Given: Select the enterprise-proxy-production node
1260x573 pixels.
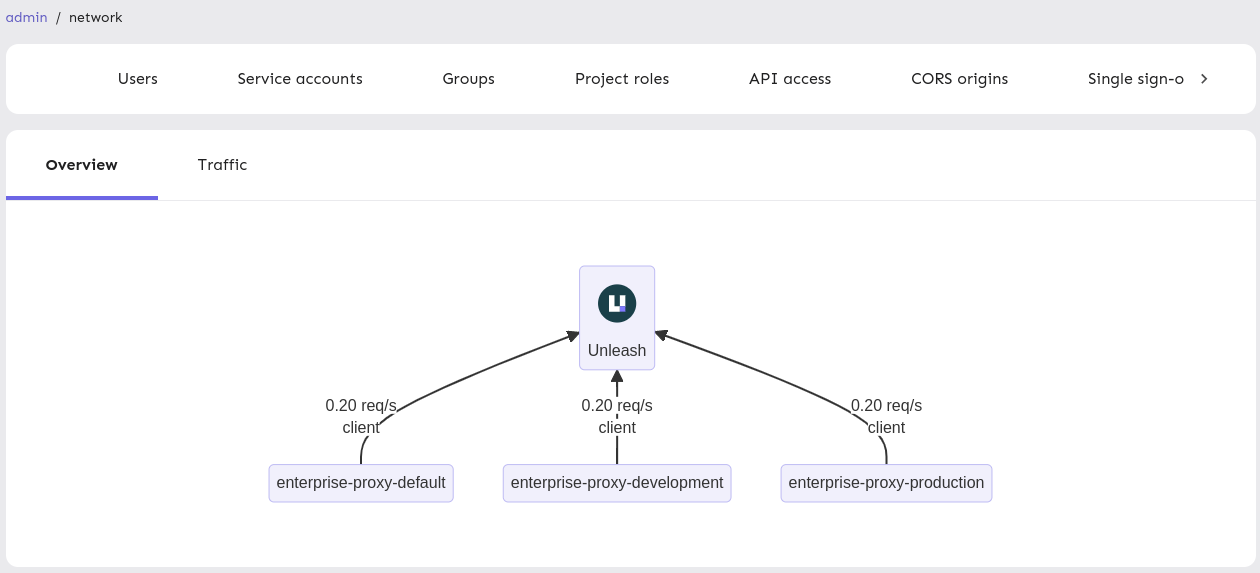Looking at the screenshot, I should (886, 483).
